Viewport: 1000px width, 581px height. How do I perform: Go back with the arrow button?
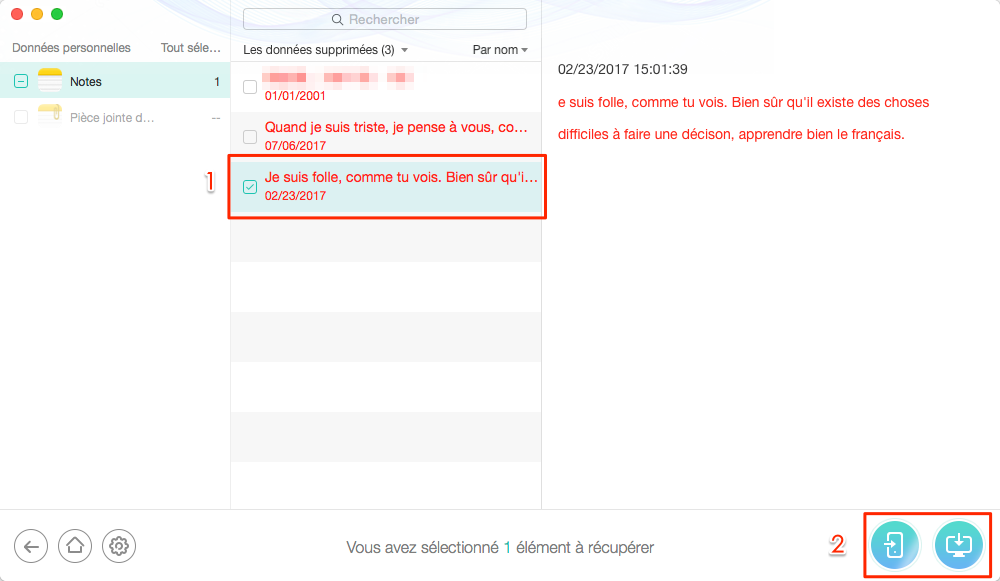[x=31, y=547]
